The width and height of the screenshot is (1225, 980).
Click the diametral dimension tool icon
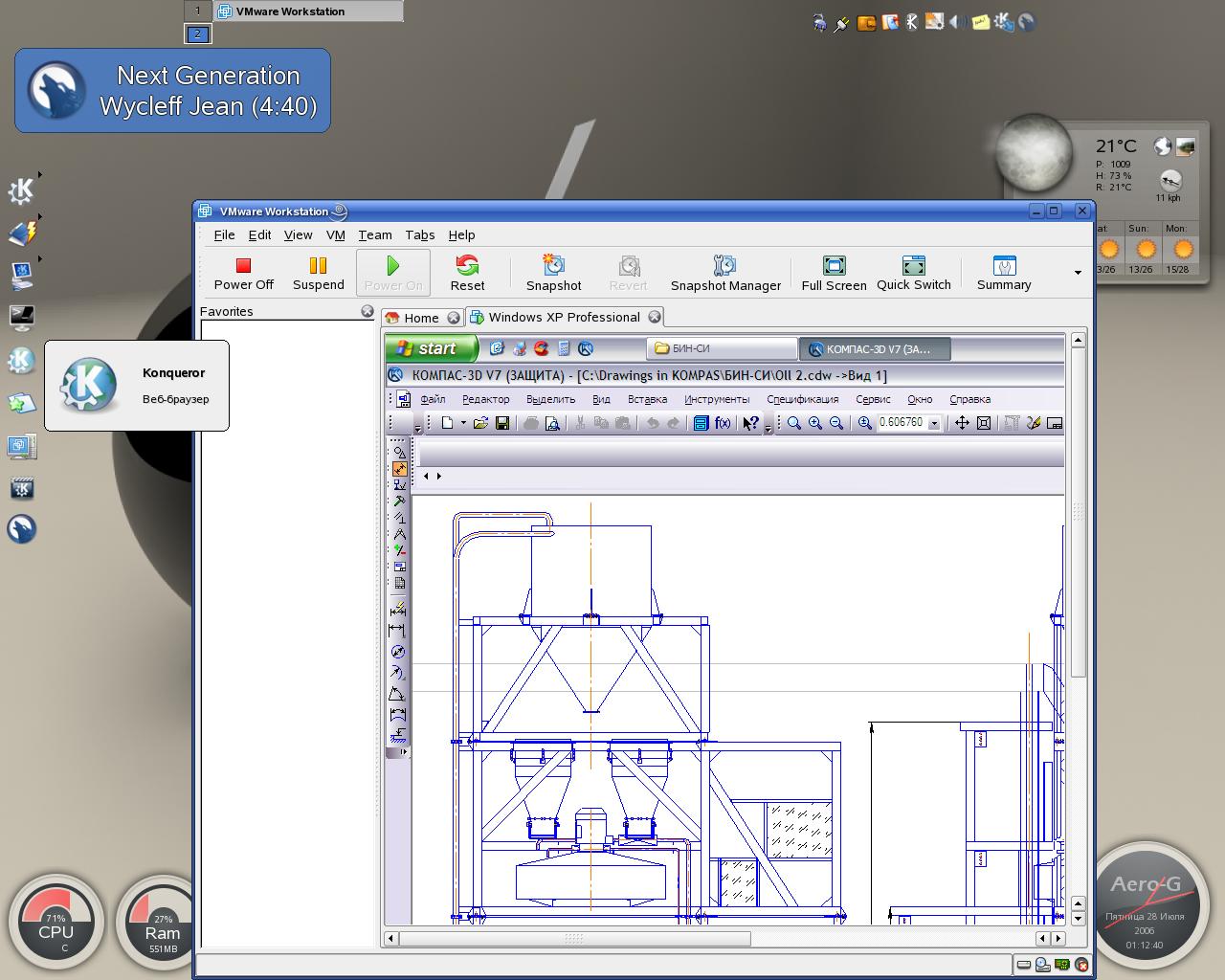[397, 652]
